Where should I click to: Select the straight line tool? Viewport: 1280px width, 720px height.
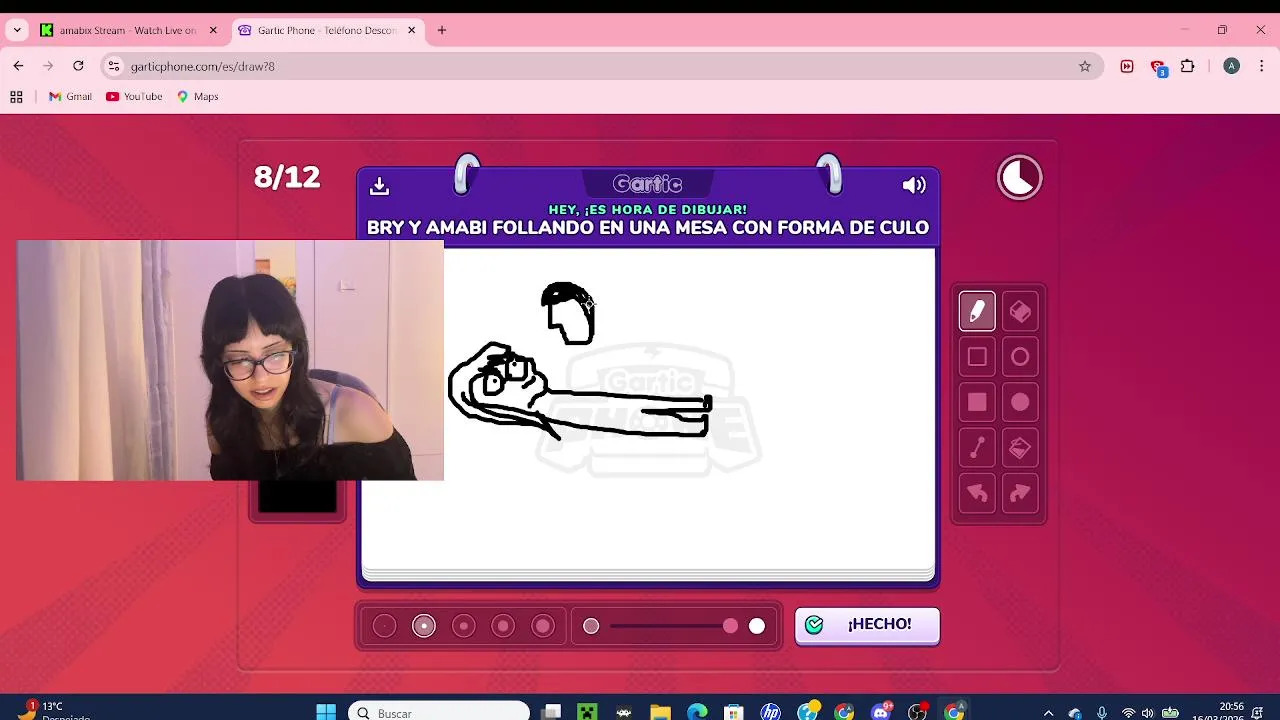[977, 448]
